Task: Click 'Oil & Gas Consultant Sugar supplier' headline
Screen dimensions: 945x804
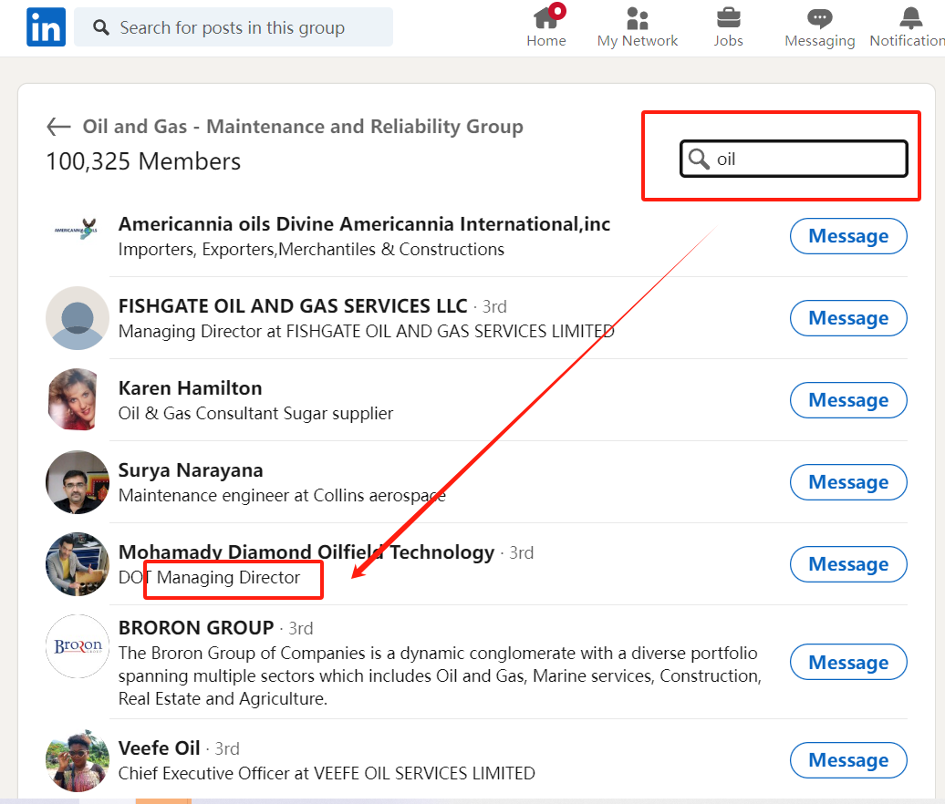Action: tap(256, 413)
